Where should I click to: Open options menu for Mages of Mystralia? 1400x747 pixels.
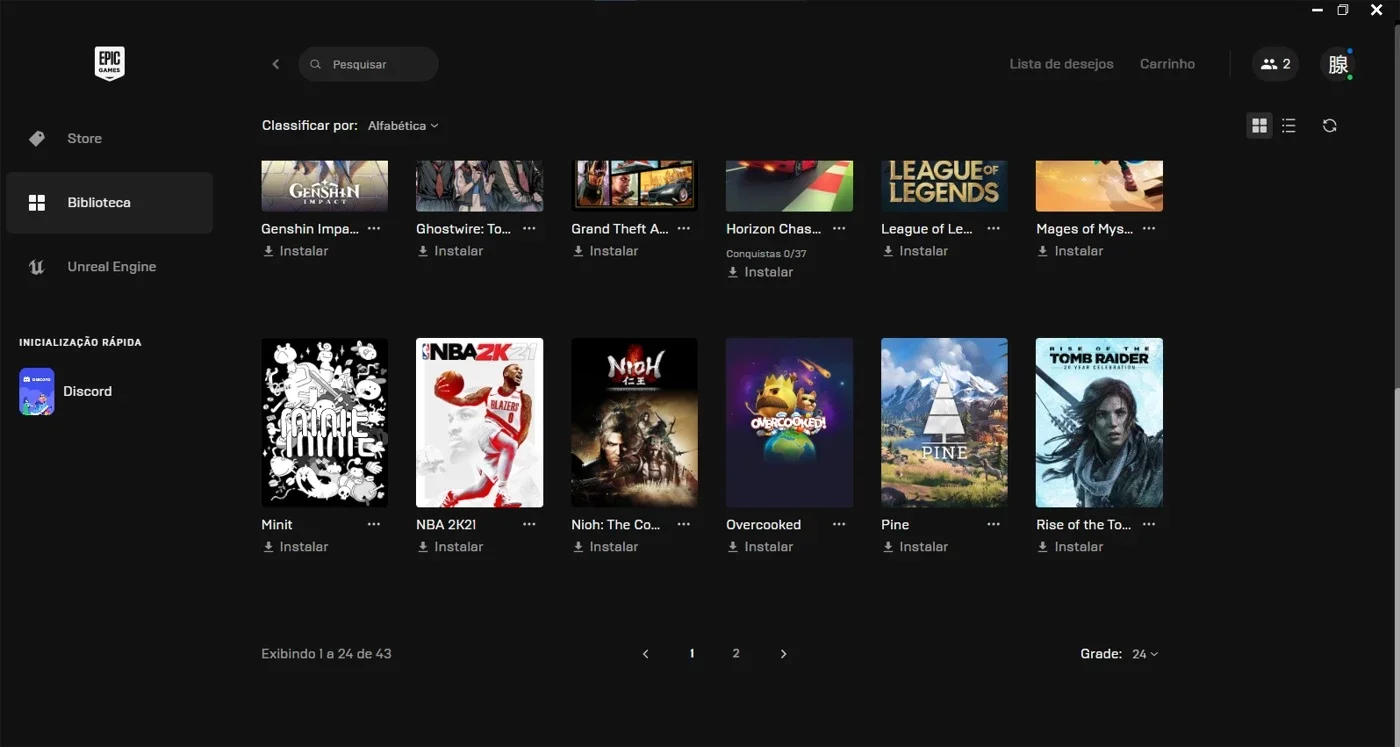[1149, 228]
